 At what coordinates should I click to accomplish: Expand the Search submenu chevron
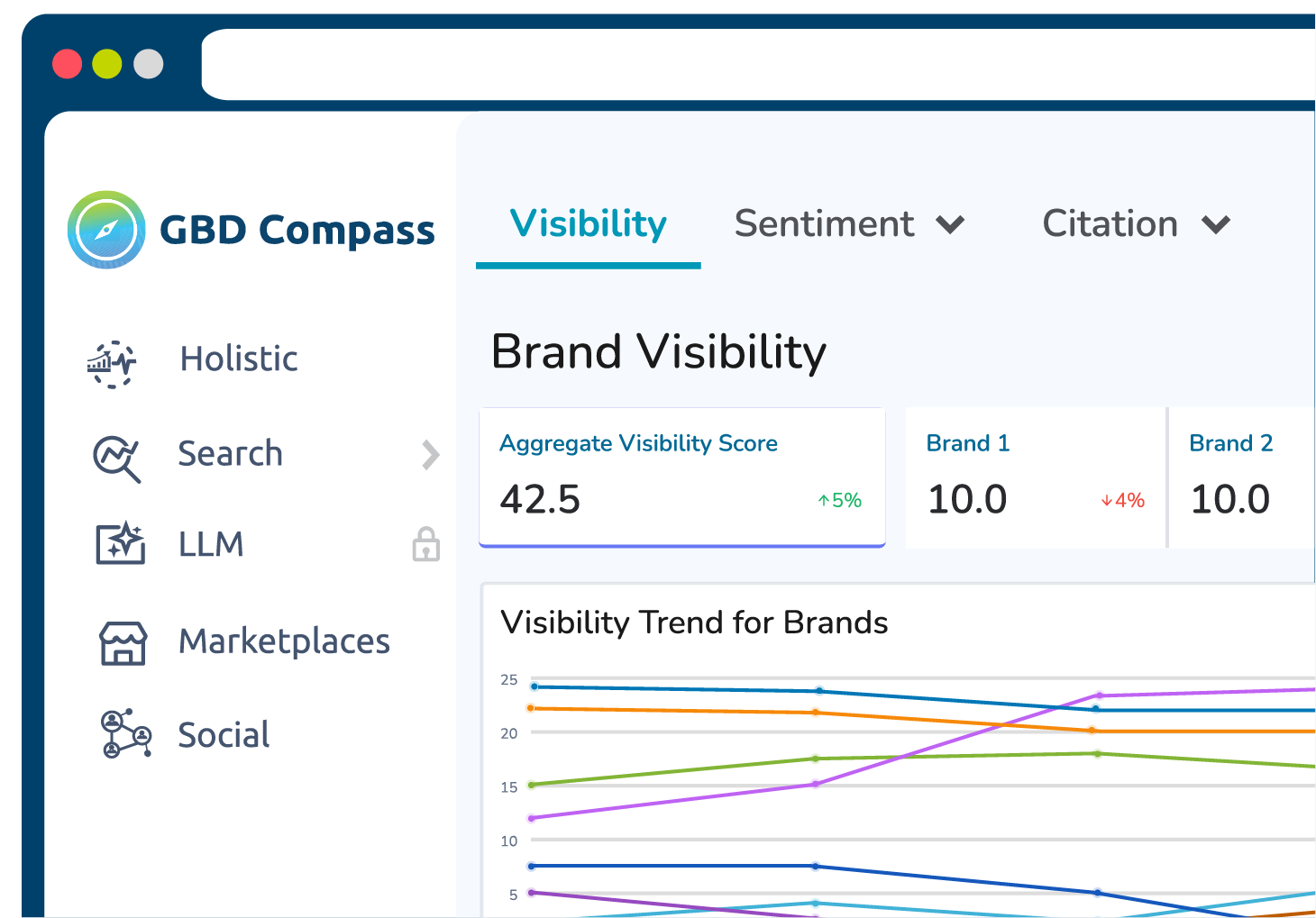pyautogui.click(x=431, y=455)
